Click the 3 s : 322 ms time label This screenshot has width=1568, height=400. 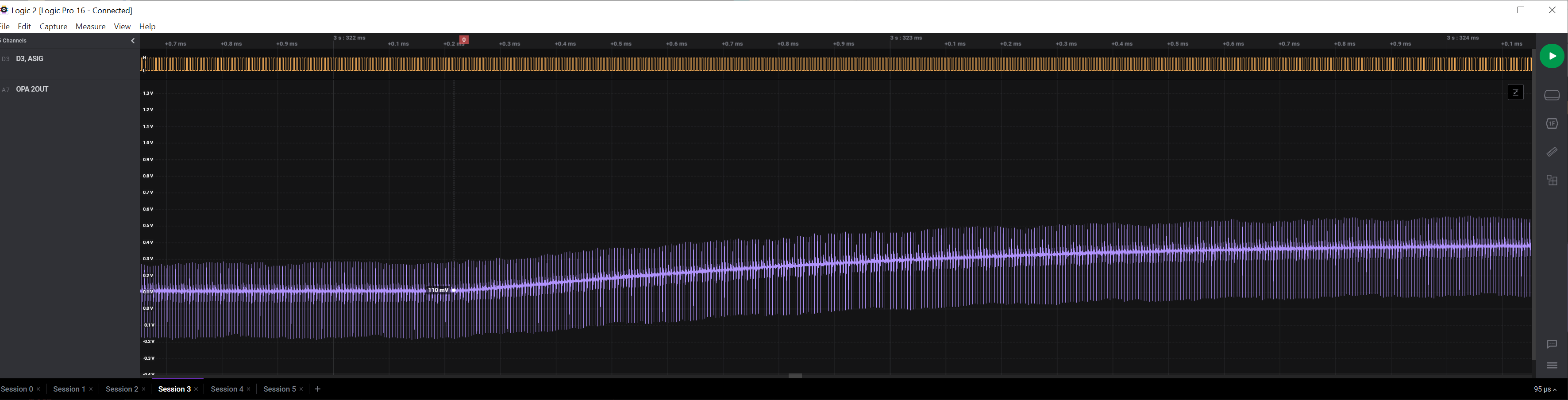[349, 38]
